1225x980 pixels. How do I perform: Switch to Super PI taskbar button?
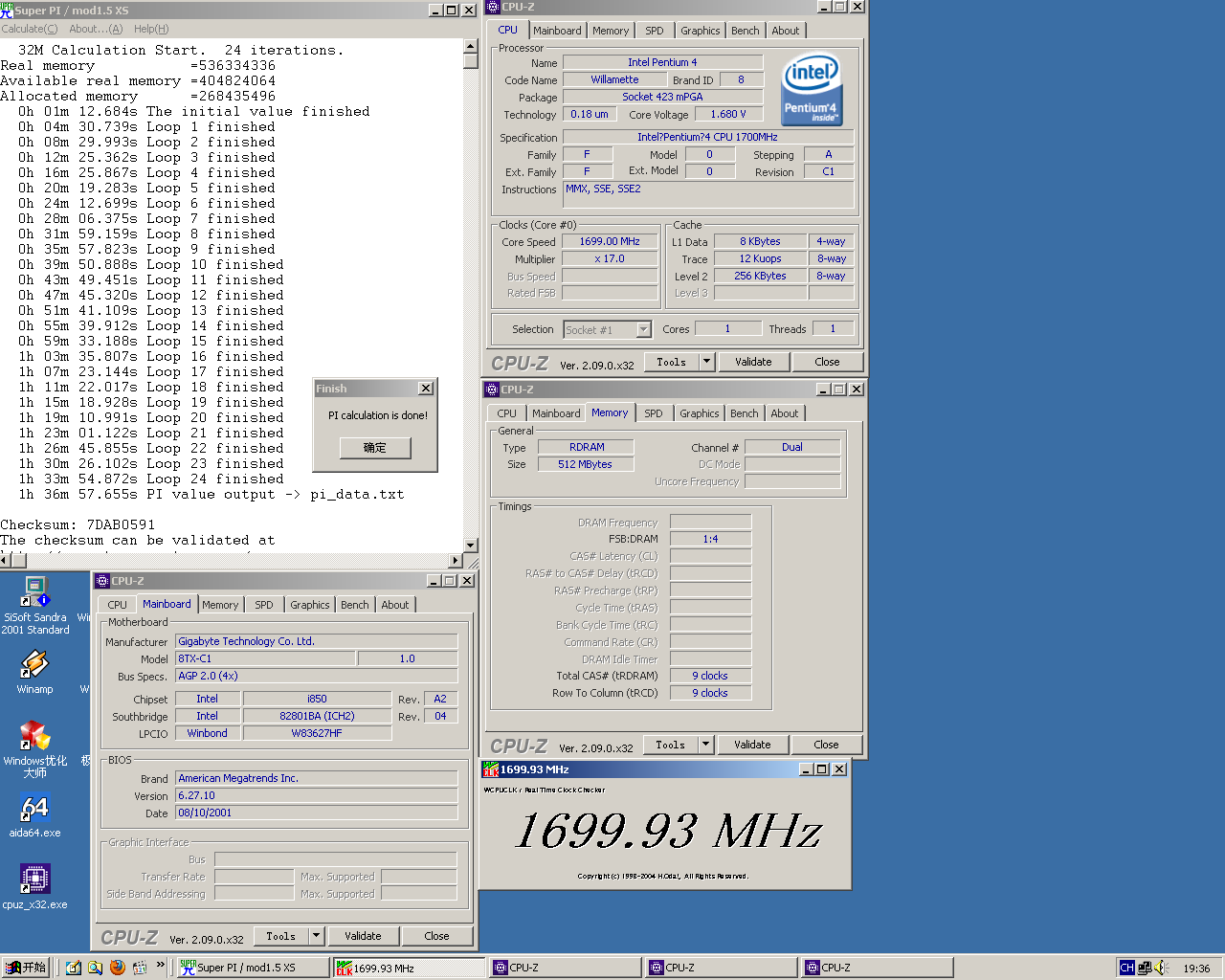[254, 968]
